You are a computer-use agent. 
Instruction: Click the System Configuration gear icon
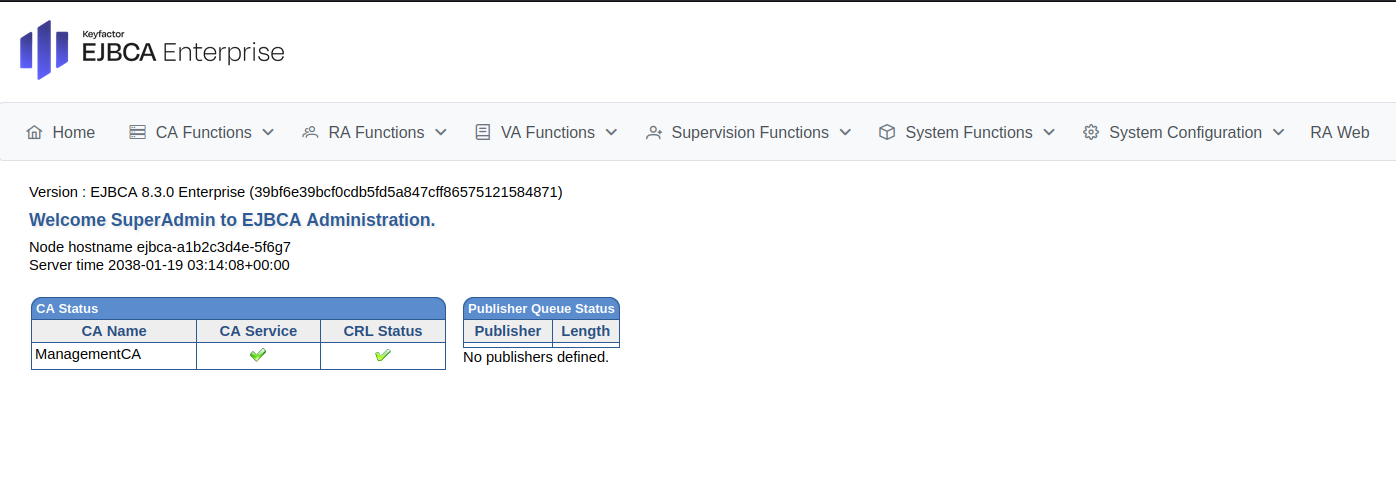[1091, 132]
